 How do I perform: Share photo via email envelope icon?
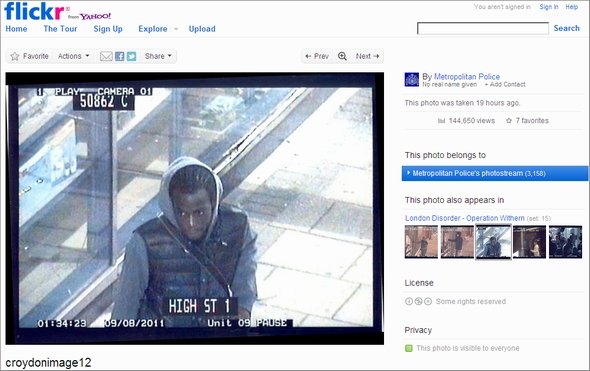tap(106, 56)
